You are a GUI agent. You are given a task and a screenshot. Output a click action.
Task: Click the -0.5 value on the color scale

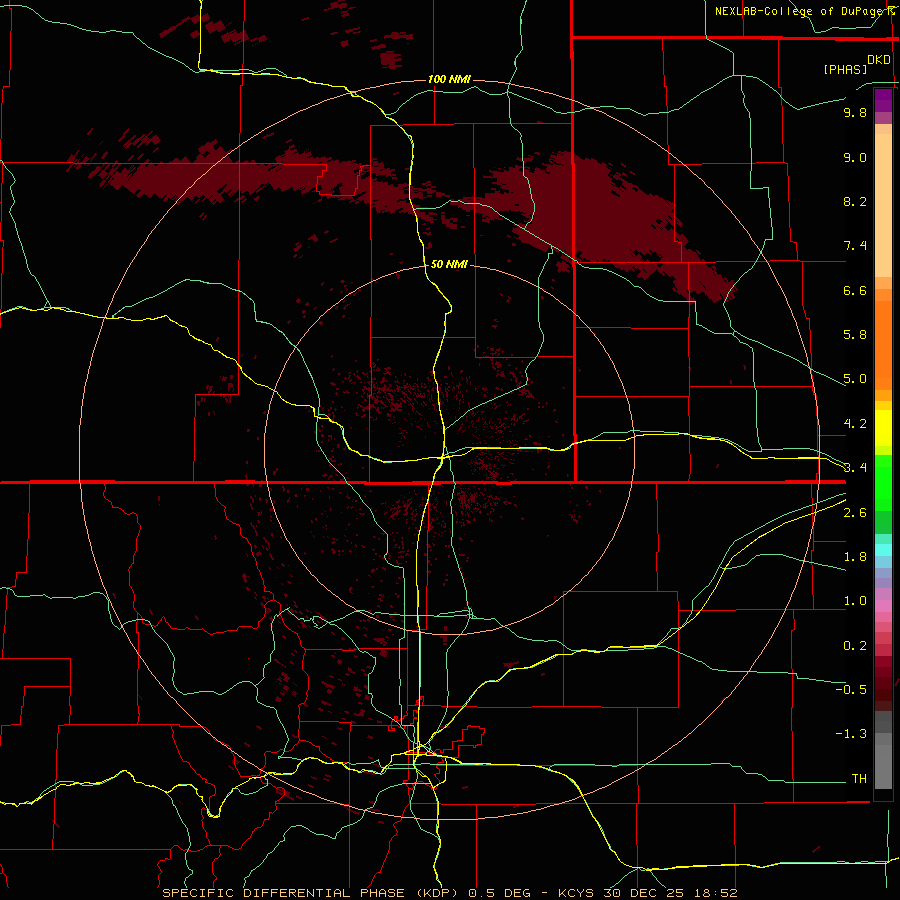[851, 690]
